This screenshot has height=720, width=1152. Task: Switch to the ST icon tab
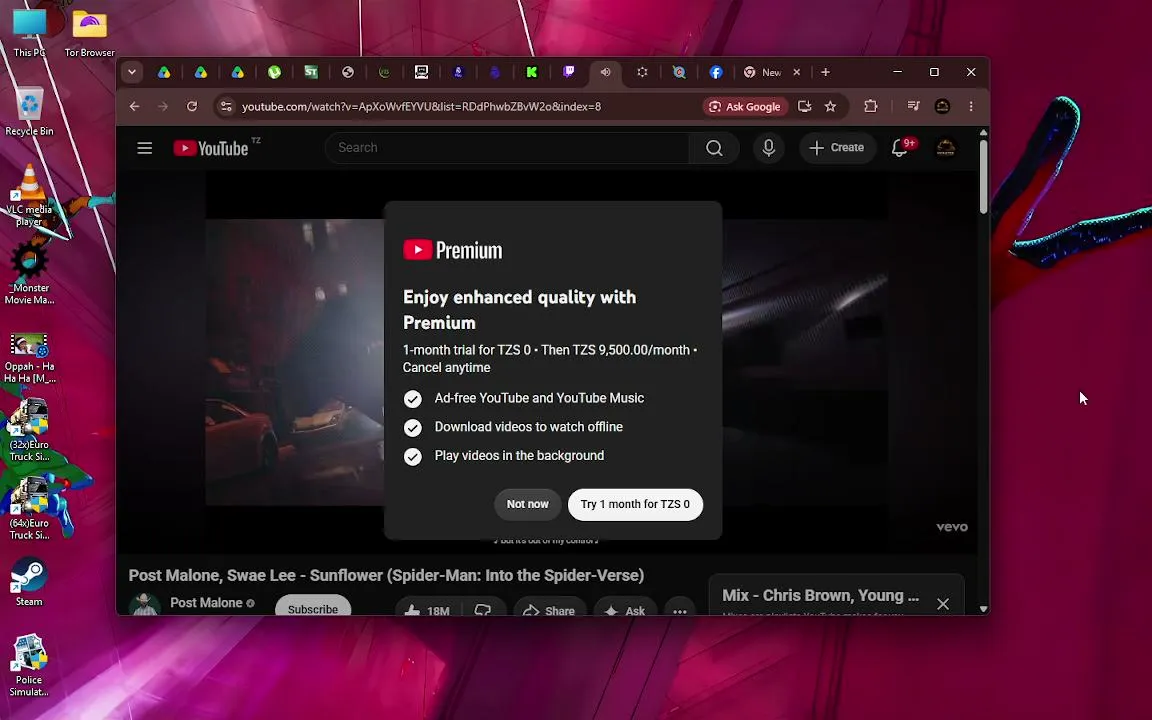pyautogui.click(x=311, y=72)
